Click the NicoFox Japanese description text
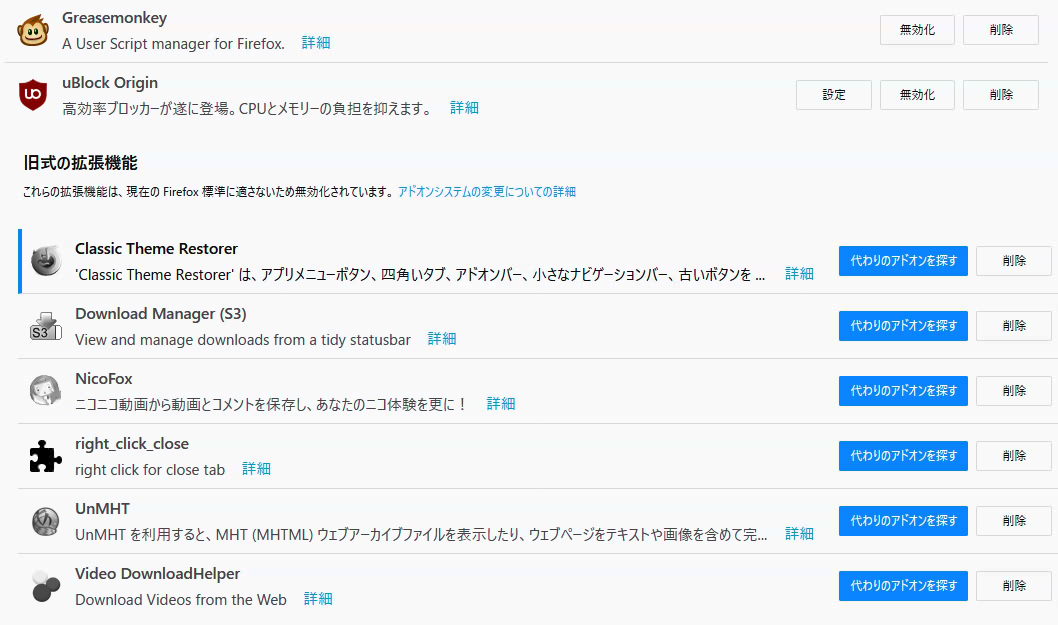1058x625 pixels. point(271,404)
